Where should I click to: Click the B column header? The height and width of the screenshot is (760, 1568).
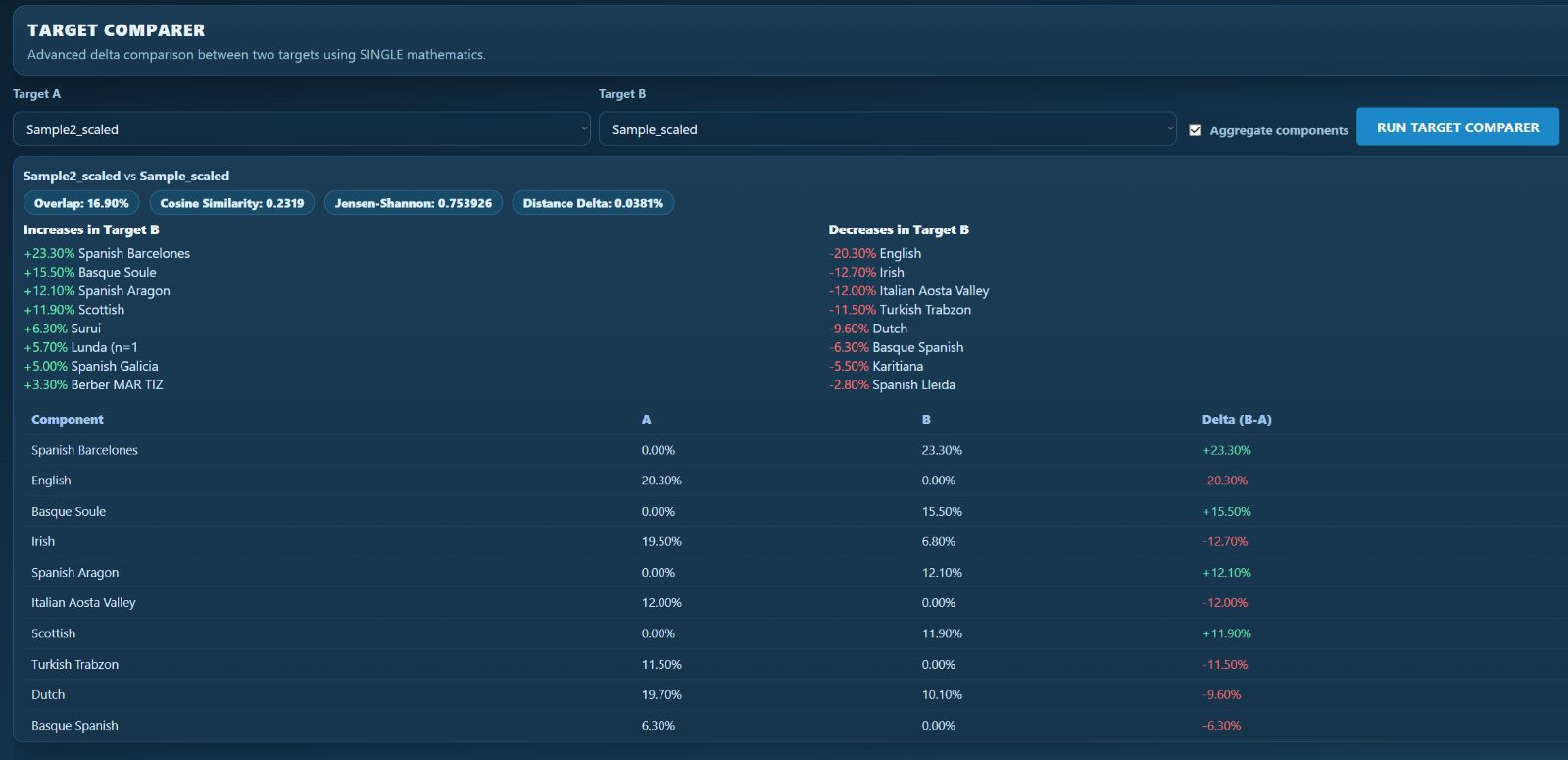[926, 420]
